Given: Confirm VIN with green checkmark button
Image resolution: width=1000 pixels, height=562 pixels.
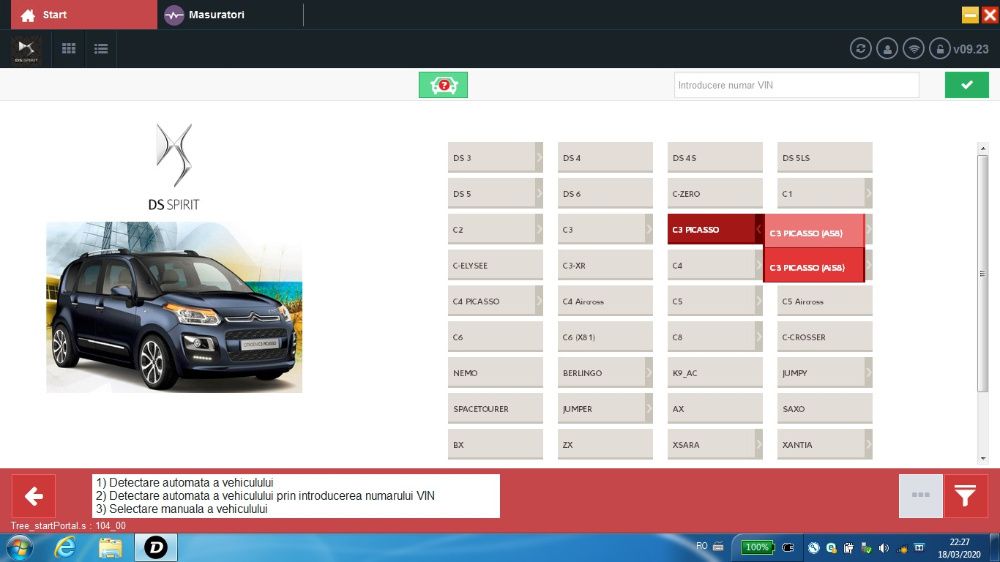Looking at the screenshot, I should pos(967,85).
